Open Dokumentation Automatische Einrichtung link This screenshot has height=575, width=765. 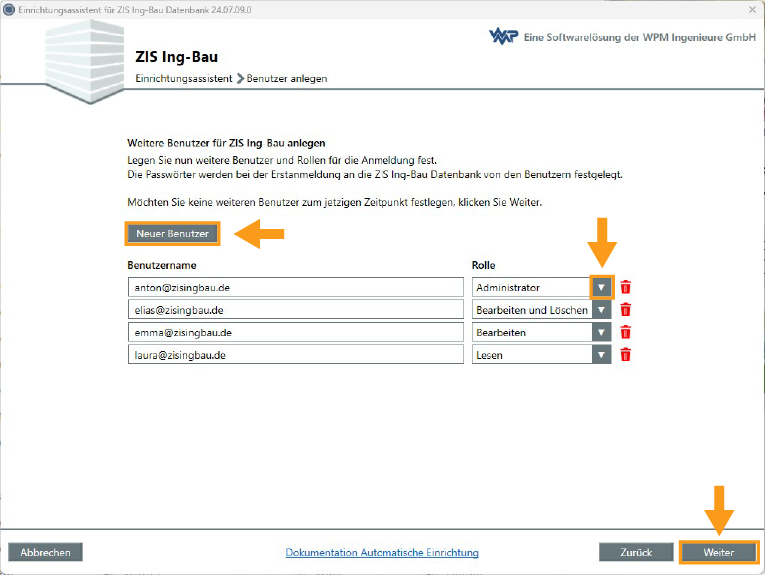382,552
